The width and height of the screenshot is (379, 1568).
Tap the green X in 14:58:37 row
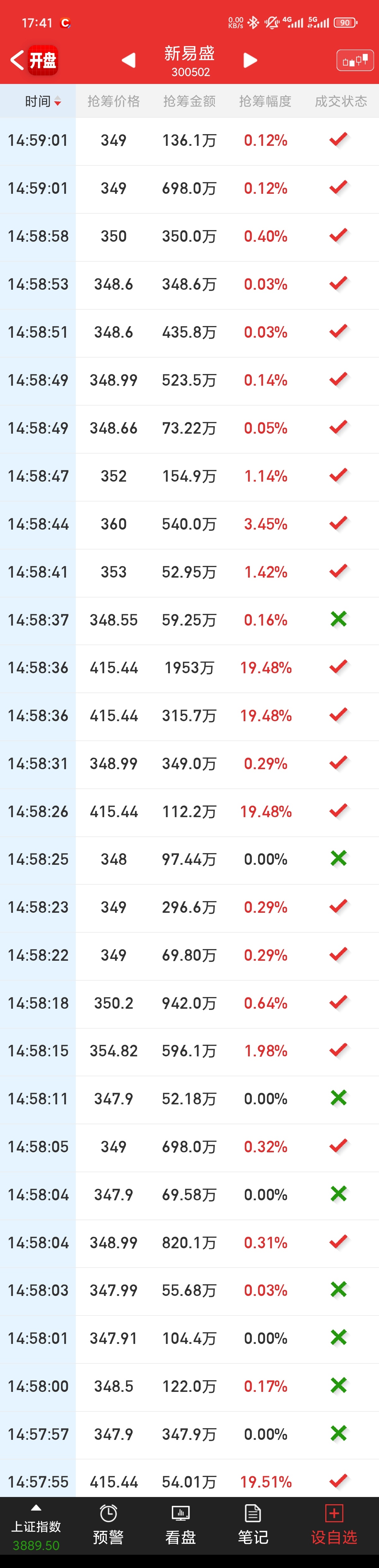[x=338, y=619]
